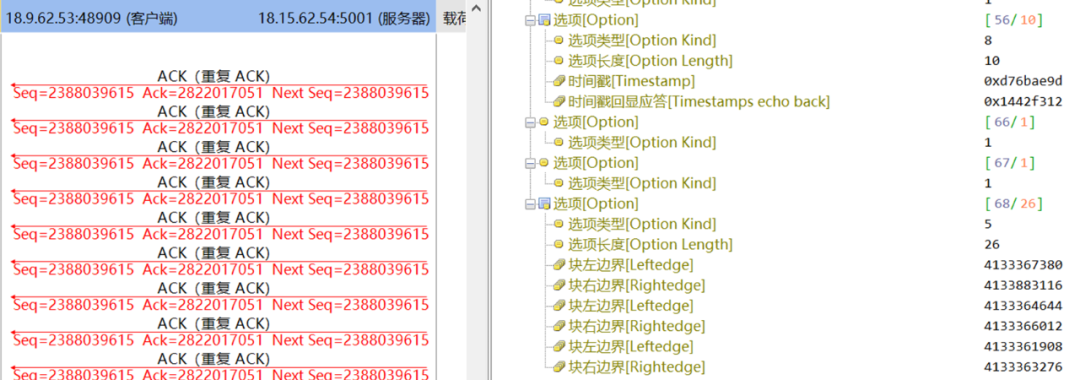This screenshot has width=1080, height=380.
Task: Click the Option node icon at 68/26
Action: pos(544,204)
